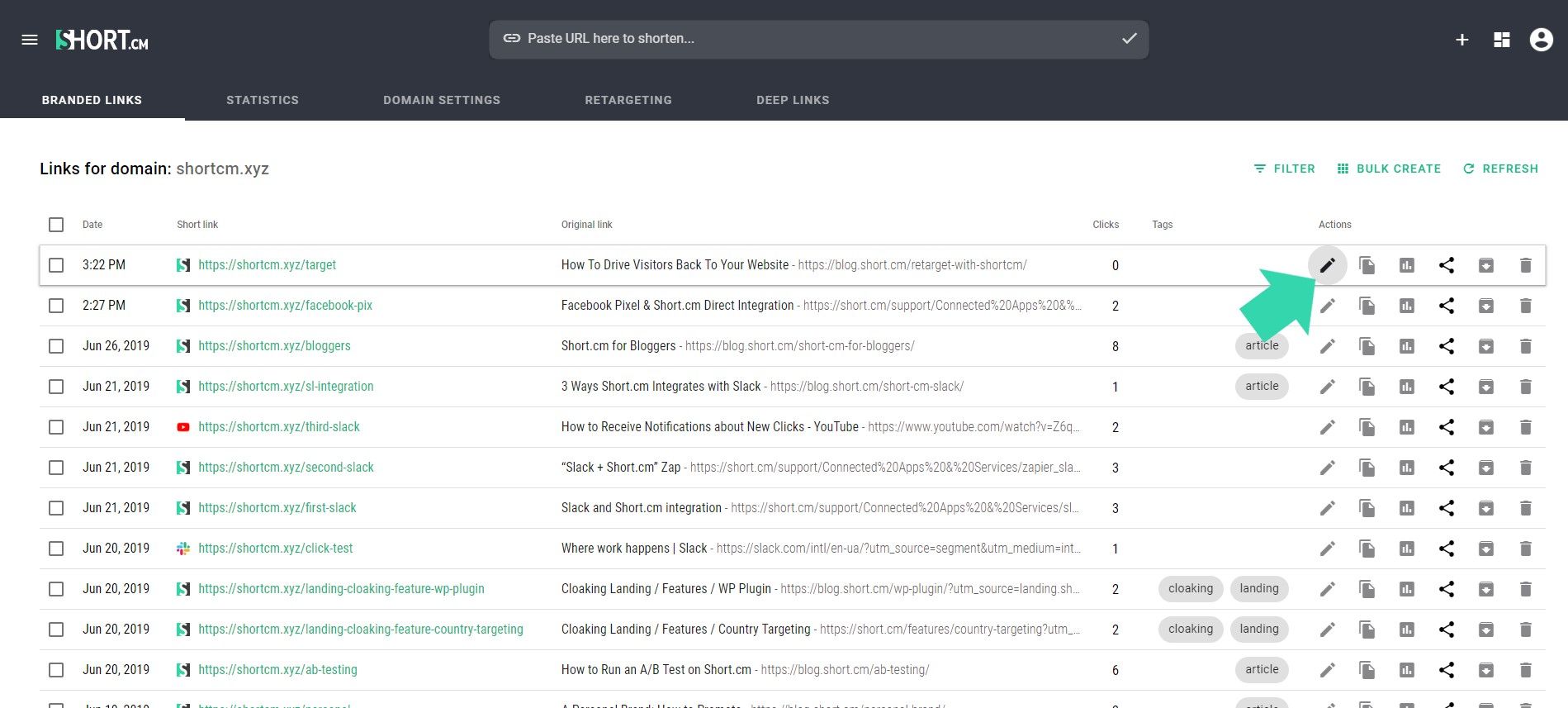Share the country-targeting link
1568x708 pixels.
[x=1447, y=630]
